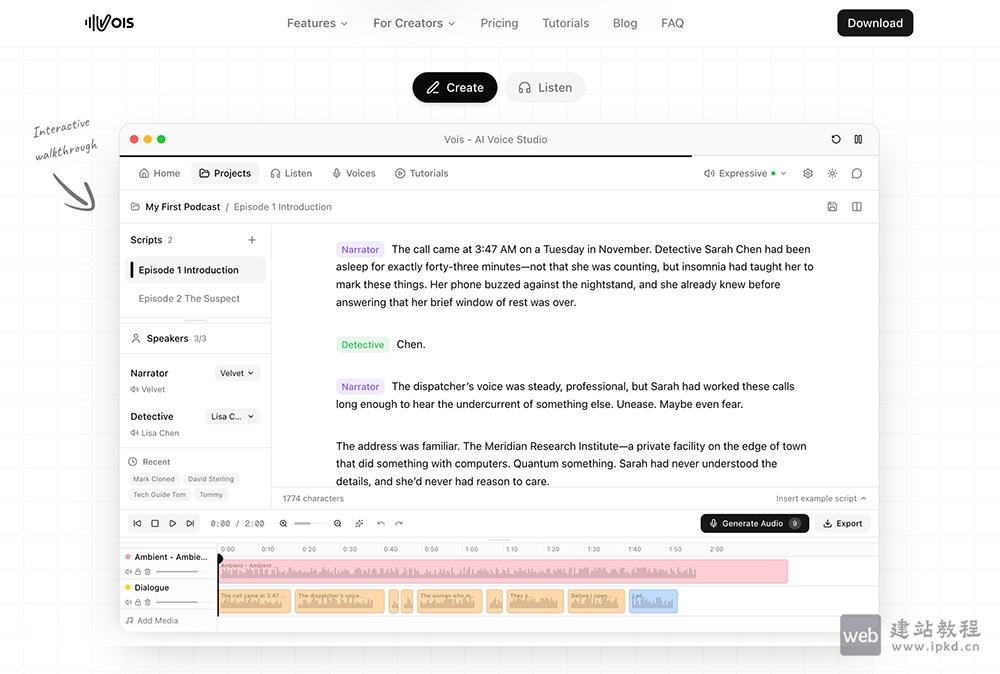Open the settings gear in app toolbar
This screenshot has width=1000, height=674.
(x=808, y=173)
